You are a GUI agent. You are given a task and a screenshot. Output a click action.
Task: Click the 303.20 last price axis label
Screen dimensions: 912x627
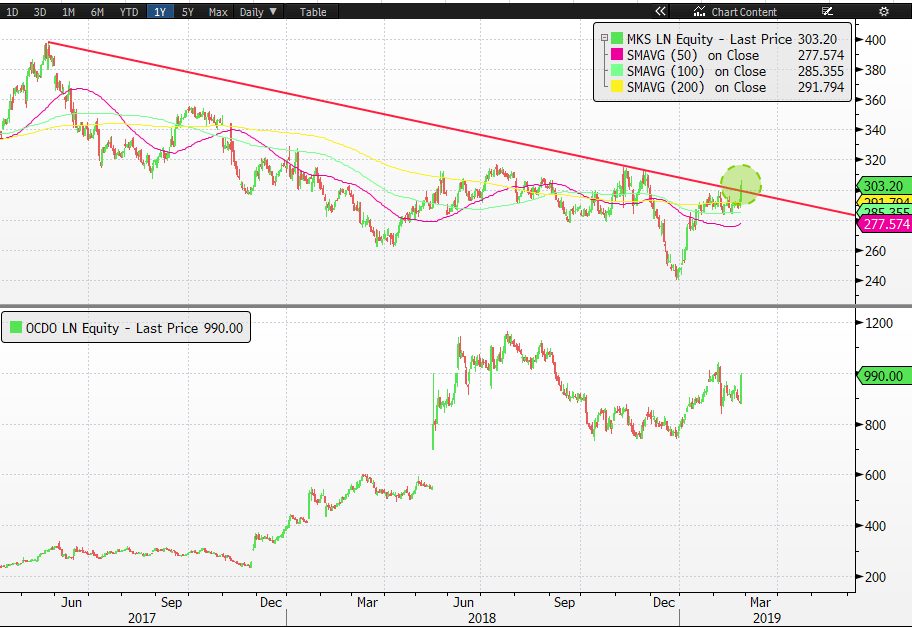(x=884, y=186)
